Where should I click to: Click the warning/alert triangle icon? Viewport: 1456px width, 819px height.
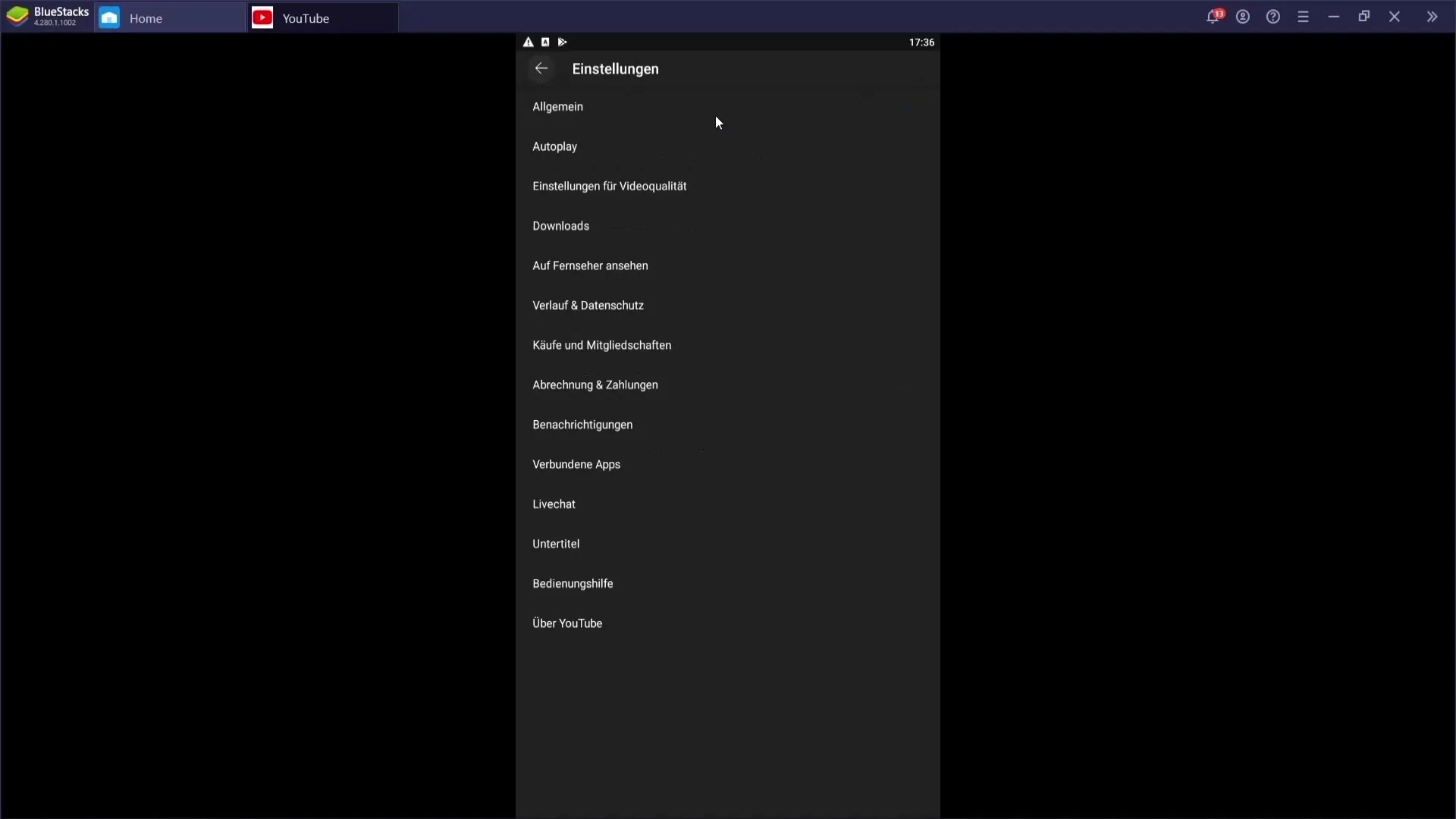528,42
